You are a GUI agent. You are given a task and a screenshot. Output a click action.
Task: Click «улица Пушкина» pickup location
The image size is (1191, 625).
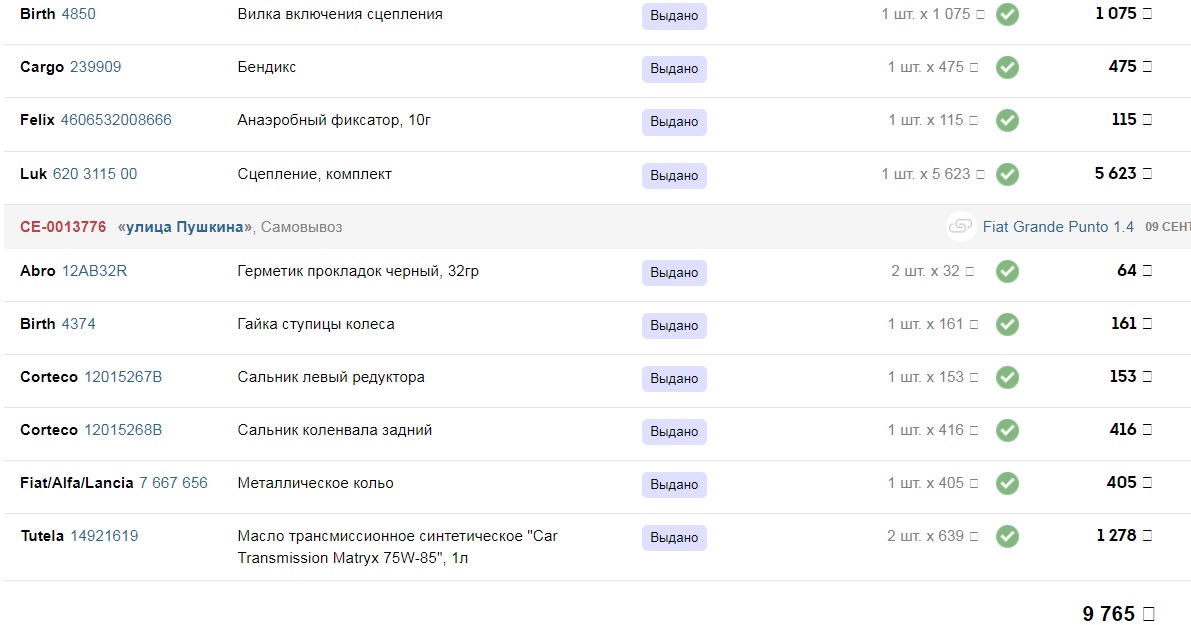click(185, 227)
